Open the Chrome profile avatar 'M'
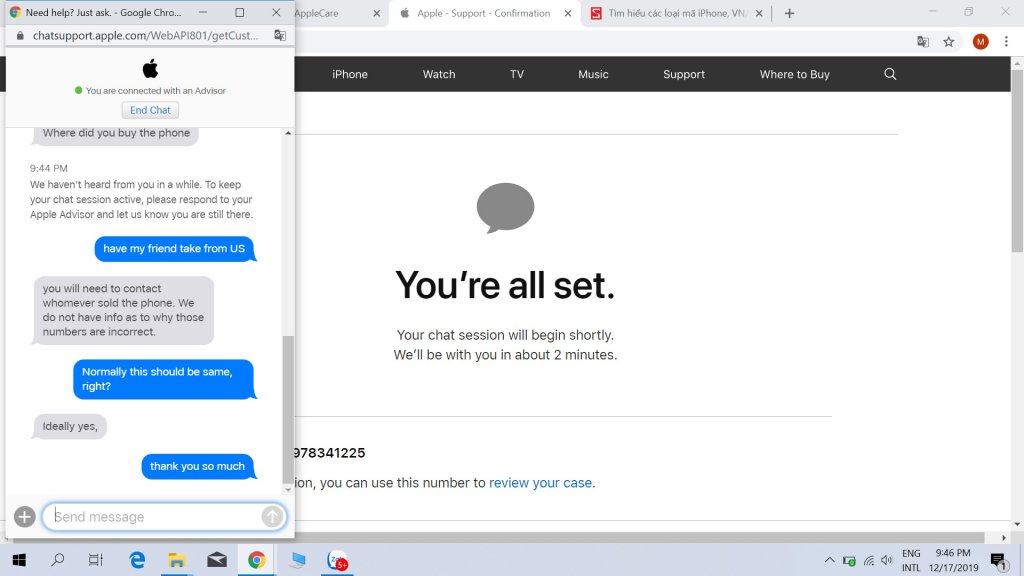This screenshot has height=576, width=1024. click(x=980, y=42)
